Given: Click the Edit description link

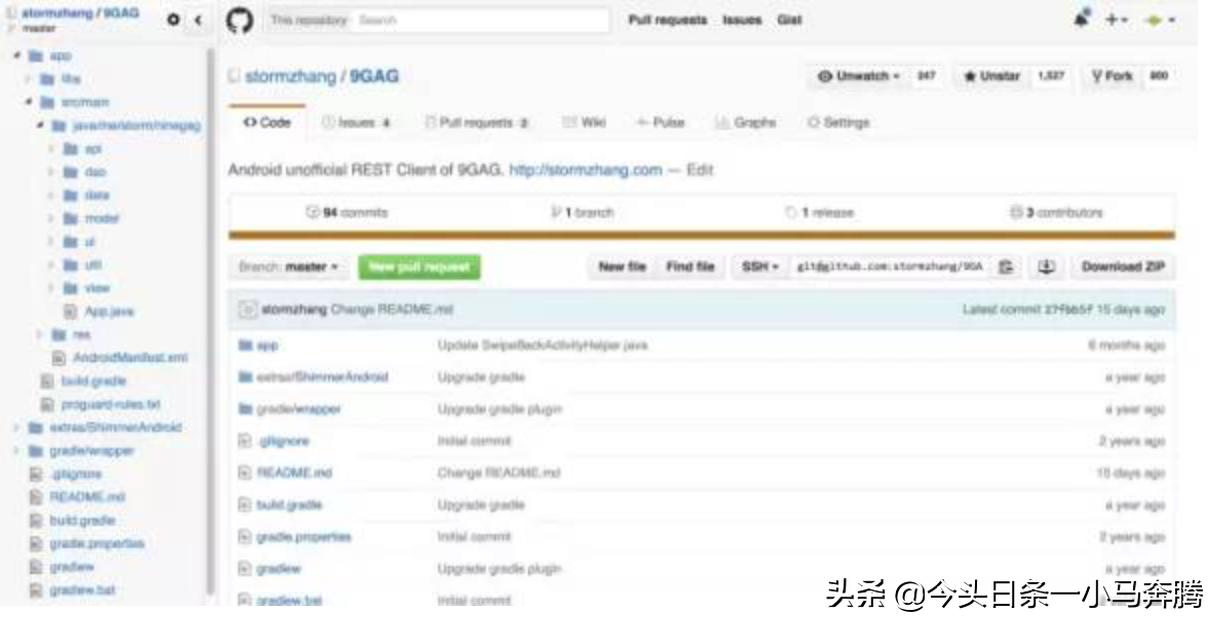Looking at the screenshot, I should 700,170.
